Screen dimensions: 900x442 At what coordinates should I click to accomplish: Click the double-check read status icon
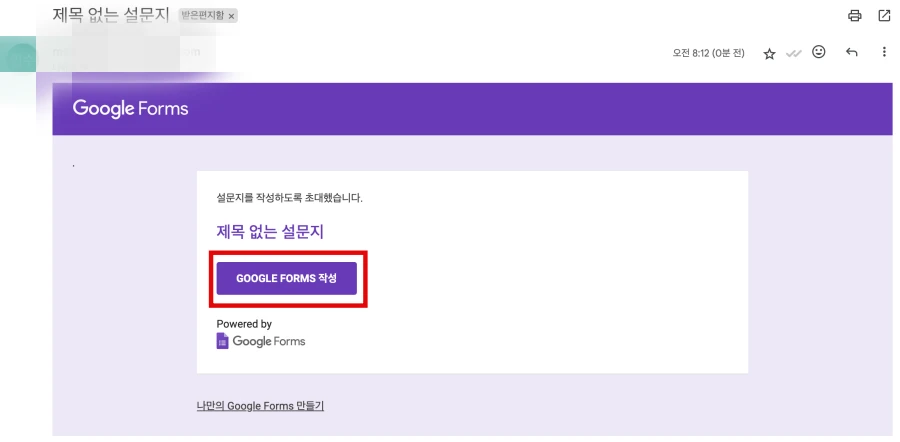[x=794, y=54]
